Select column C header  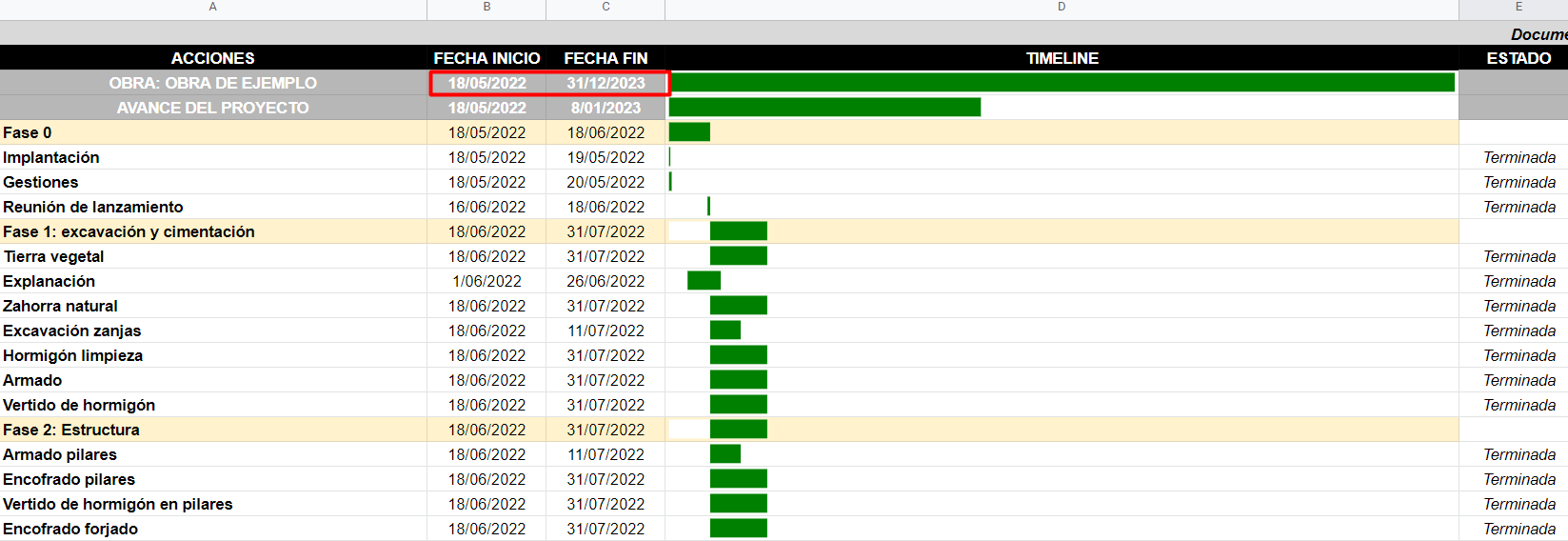click(605, 7)
